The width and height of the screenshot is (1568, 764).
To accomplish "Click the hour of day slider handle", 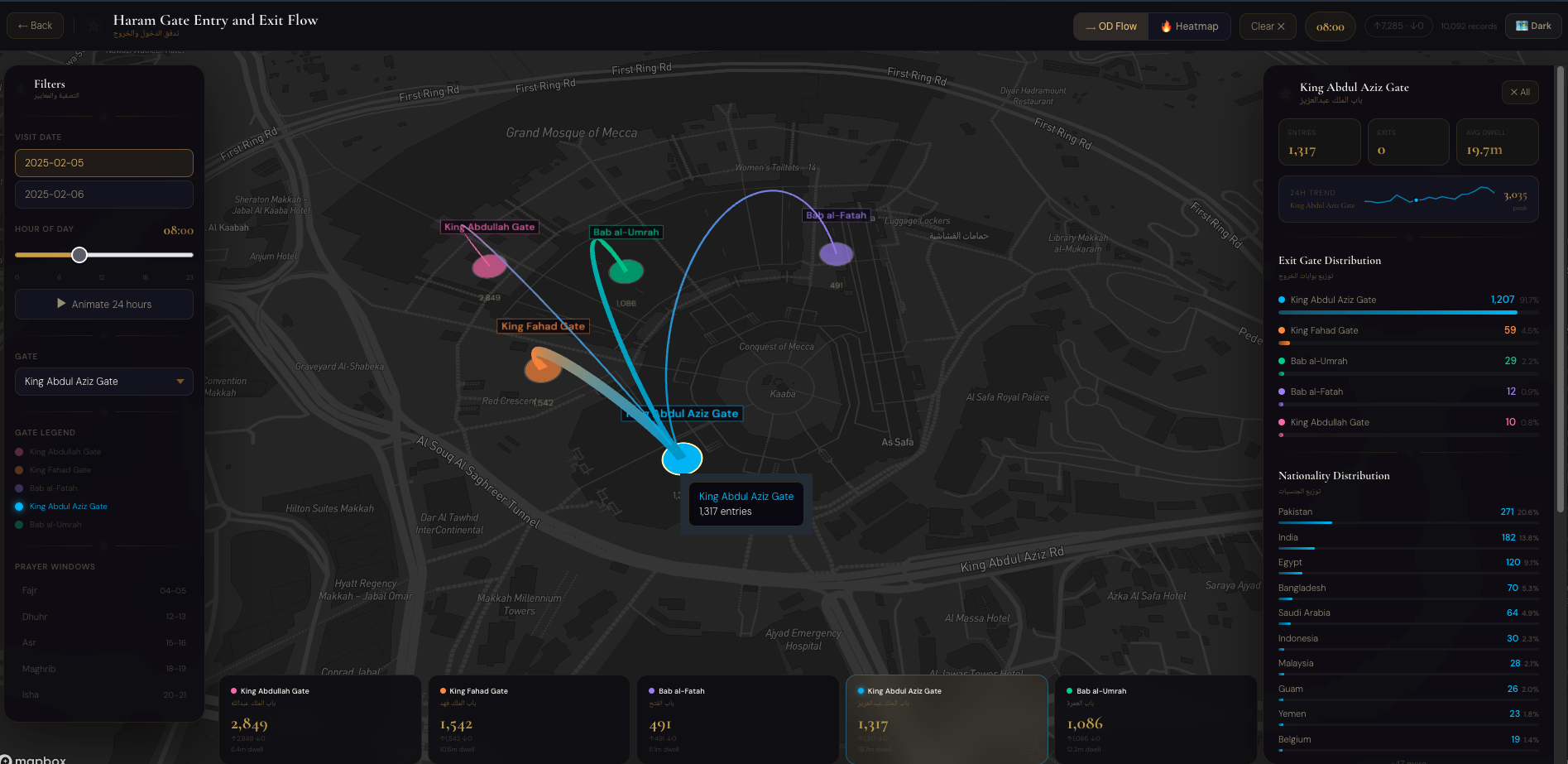I will point(79,255).
